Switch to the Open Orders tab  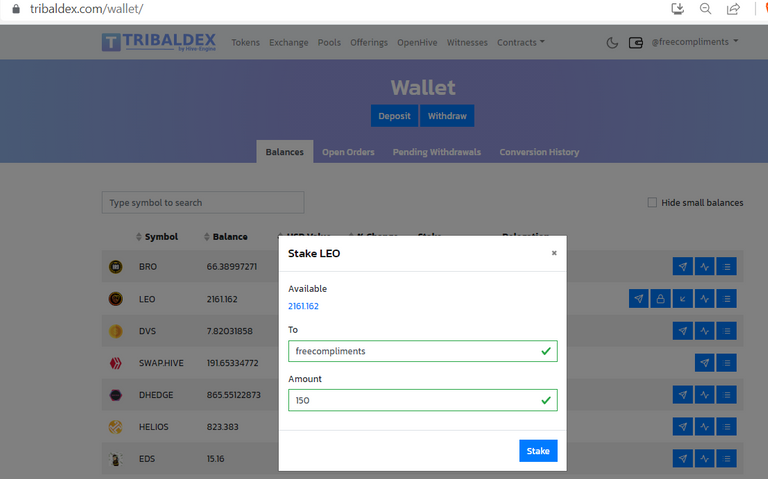(x=348, y=152)
